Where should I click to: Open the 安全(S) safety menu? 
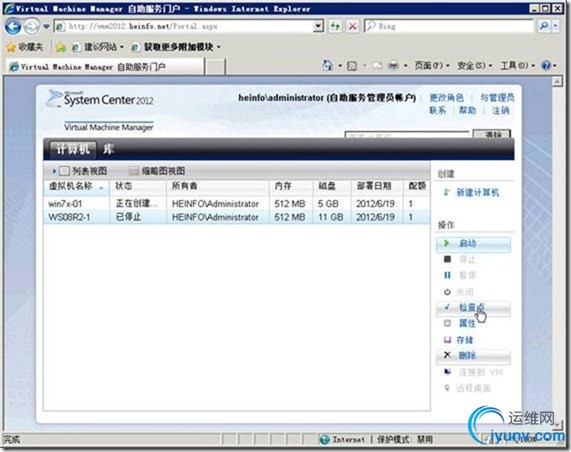tap(474, 66)
